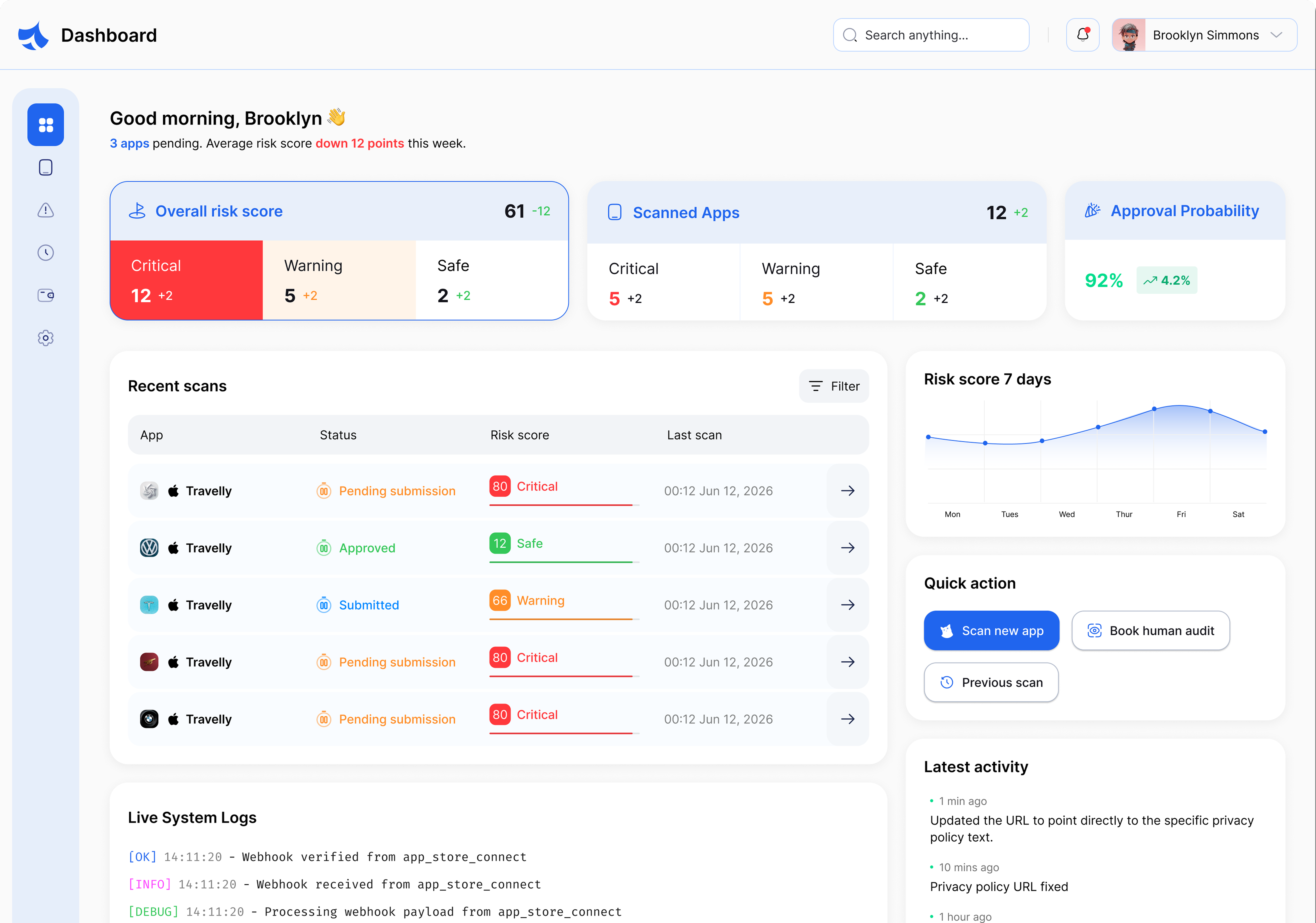Click the app logo beside Dashboard

33,36
